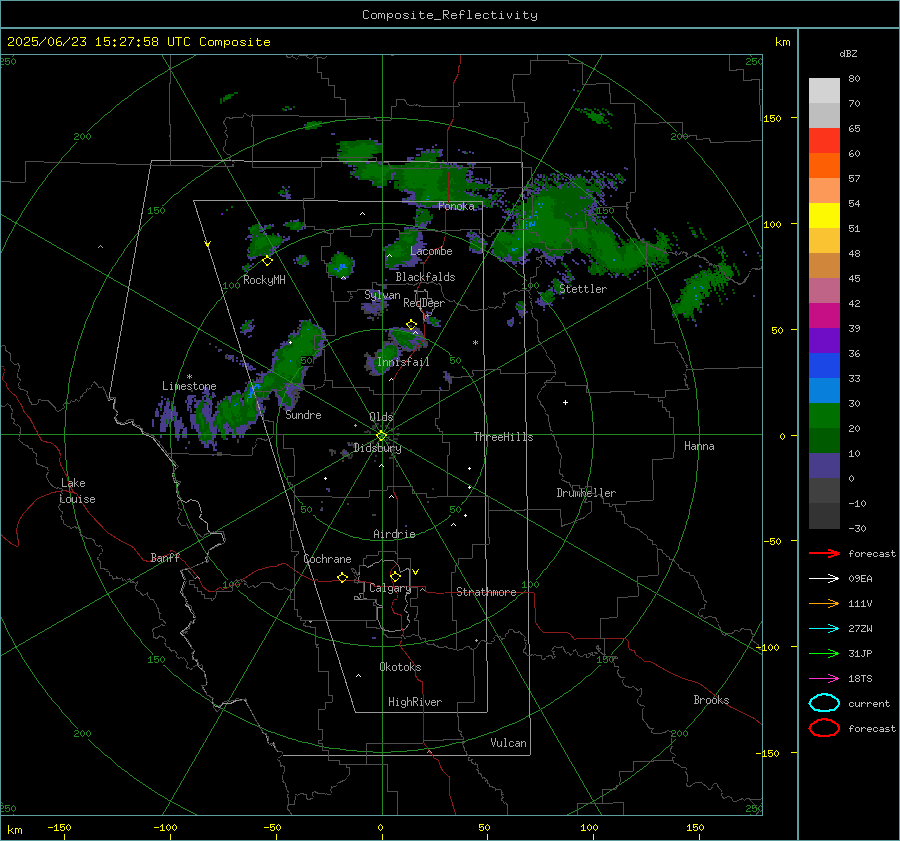Click the Brooks city label

(x=711, y=700)
